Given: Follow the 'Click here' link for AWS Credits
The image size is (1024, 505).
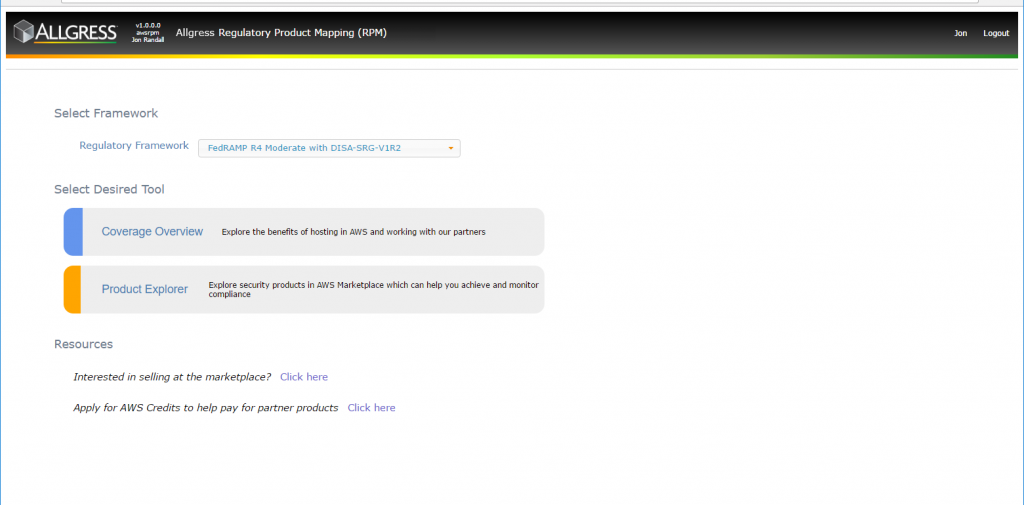Looking at the screenshot, I should [371, 408].
